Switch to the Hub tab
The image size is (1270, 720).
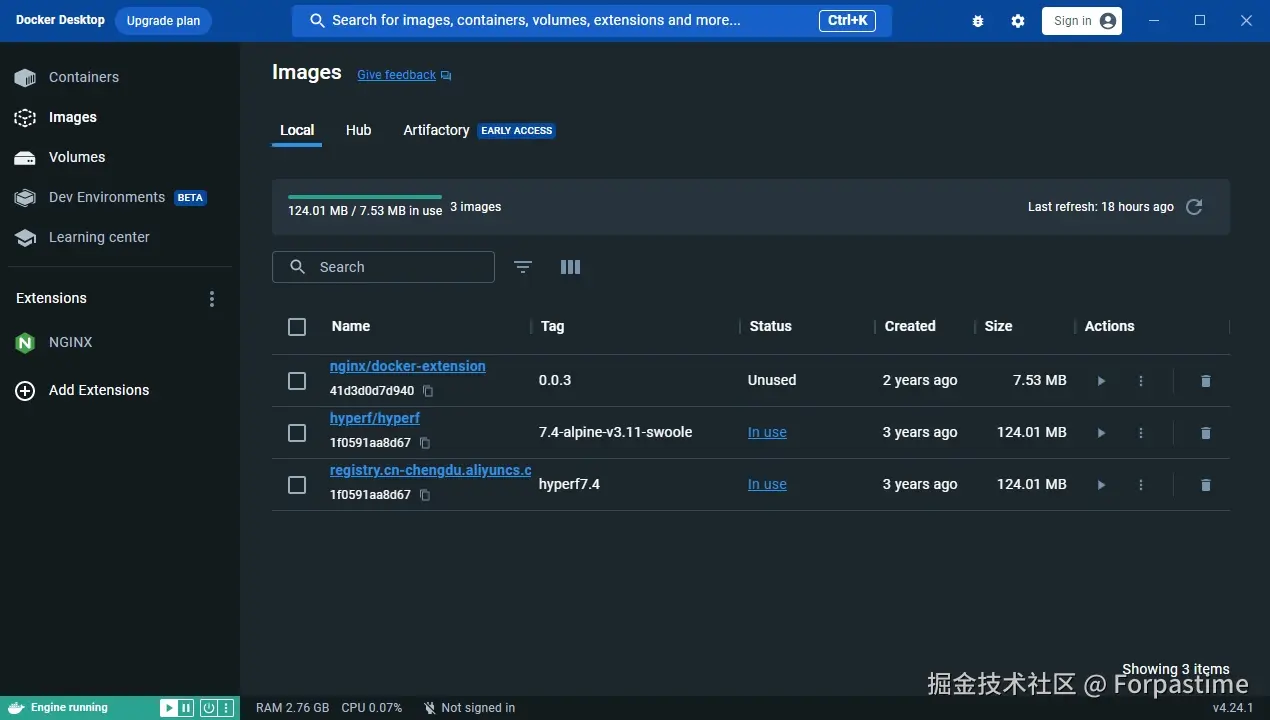(358, 130)
